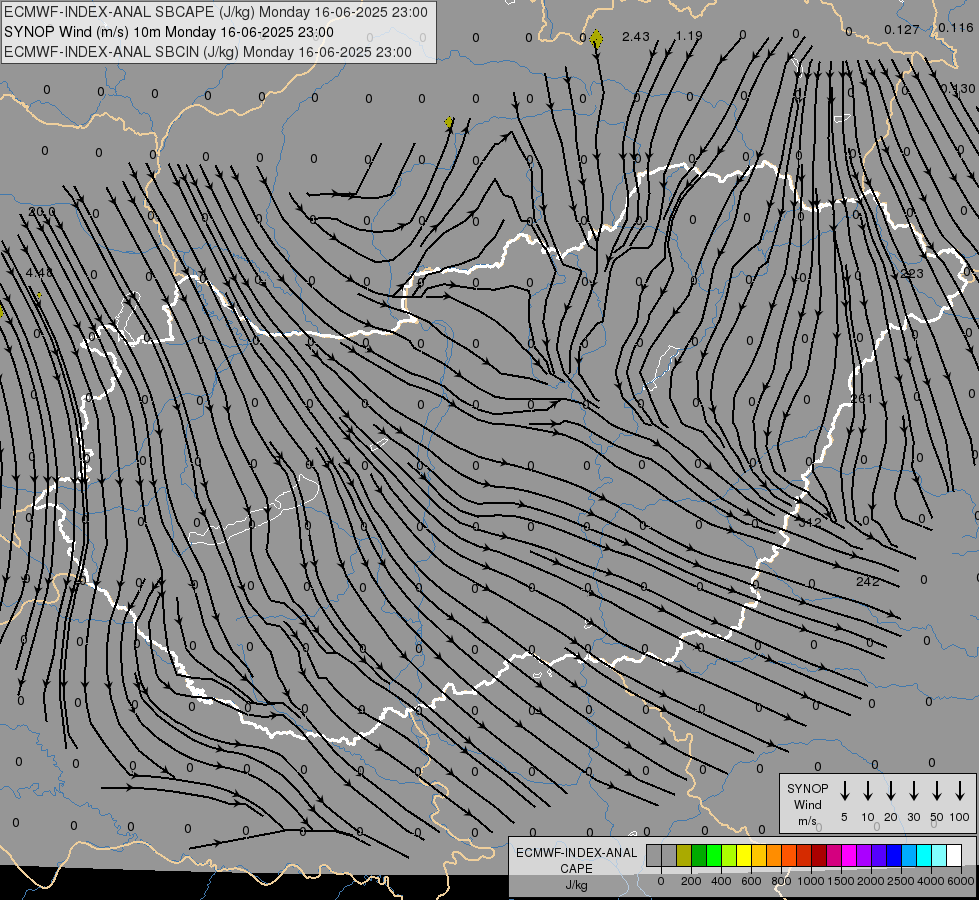Click the map value 0.116
This screenshot has height=900, width=979.
click(x=955, y=27)
